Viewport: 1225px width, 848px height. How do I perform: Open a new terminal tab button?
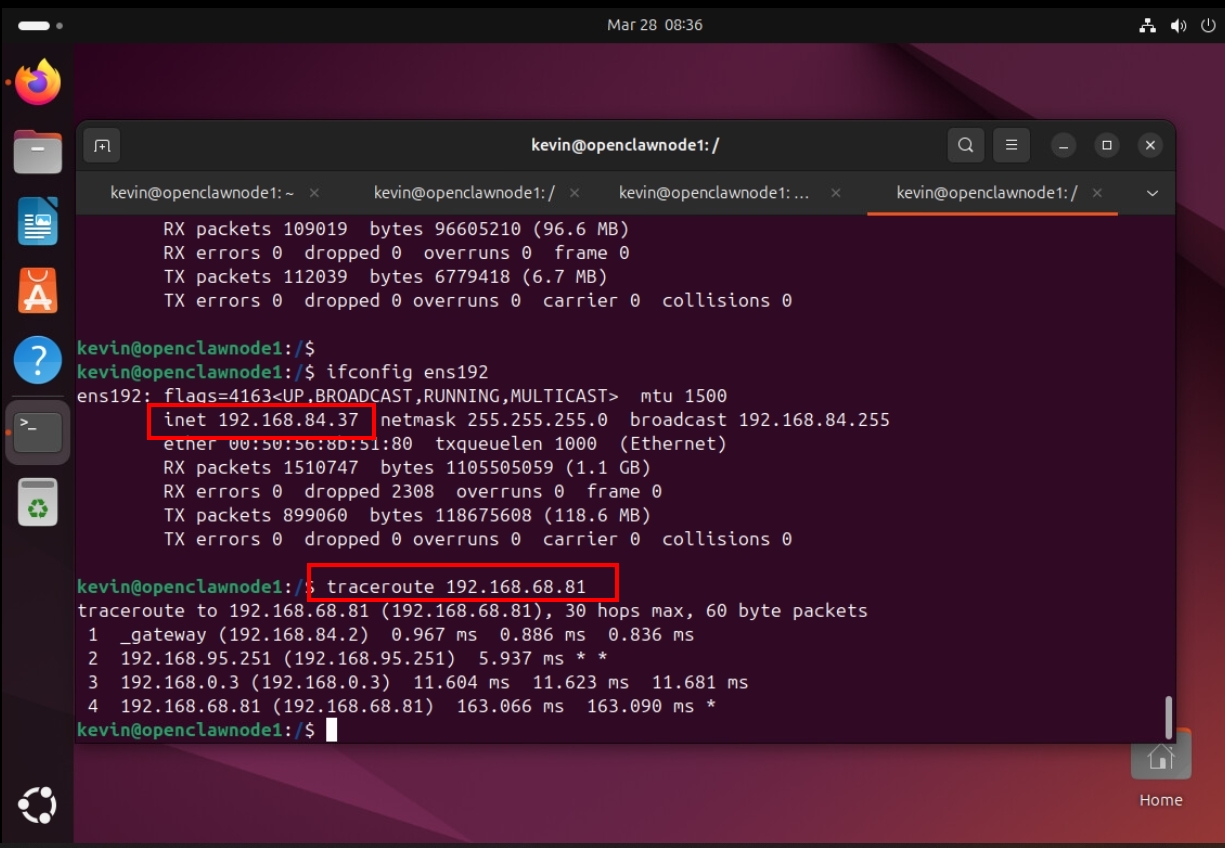click(102, 146)
